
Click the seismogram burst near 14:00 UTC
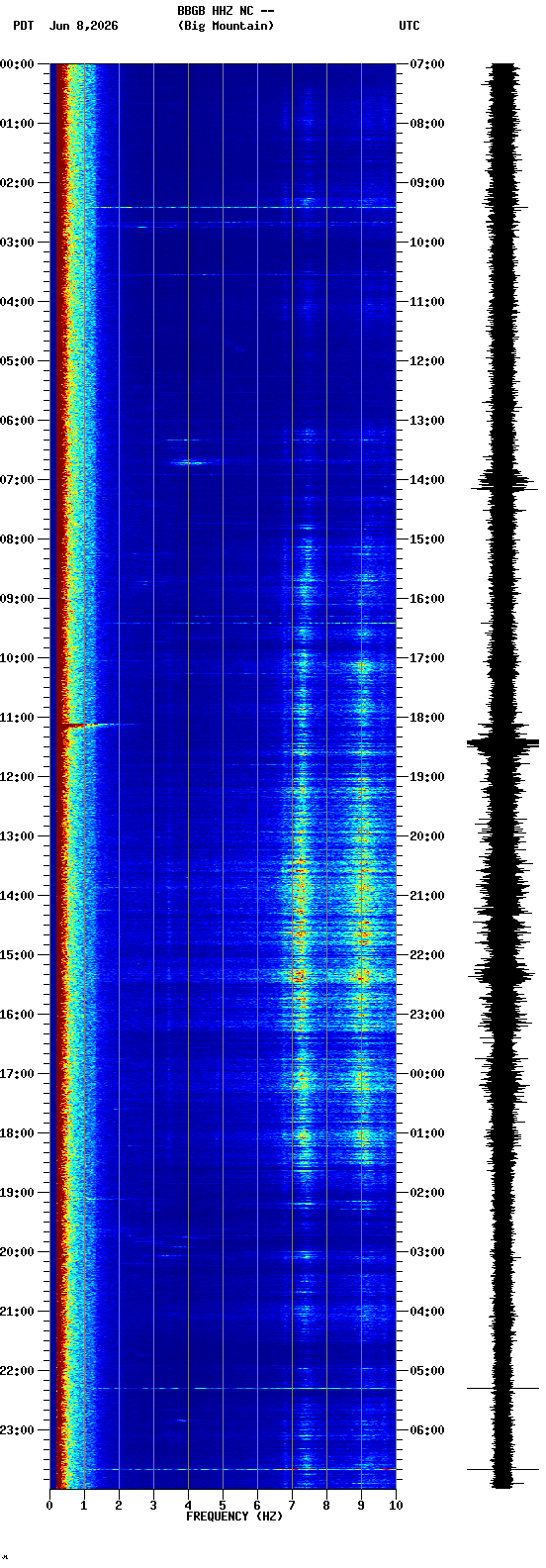click(x=503, y=482)
